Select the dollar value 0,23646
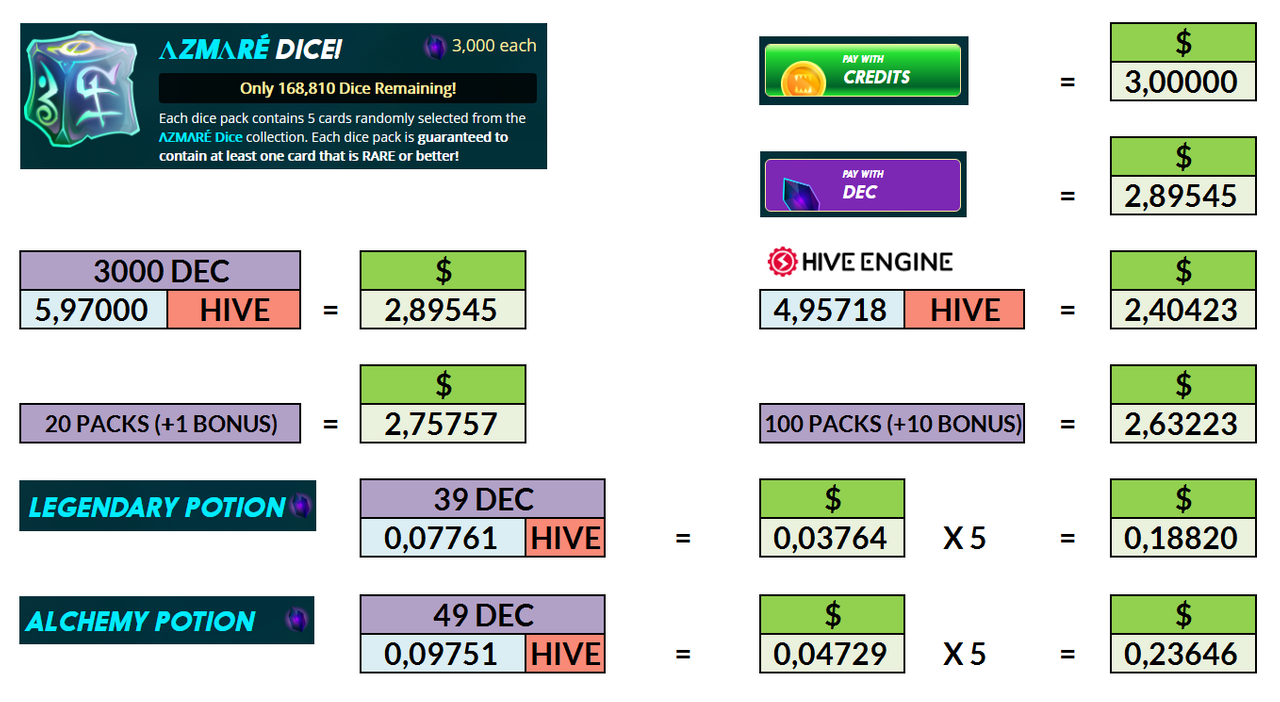Viewport: 1280px width, 702px height. click(x=1183, y=654)
